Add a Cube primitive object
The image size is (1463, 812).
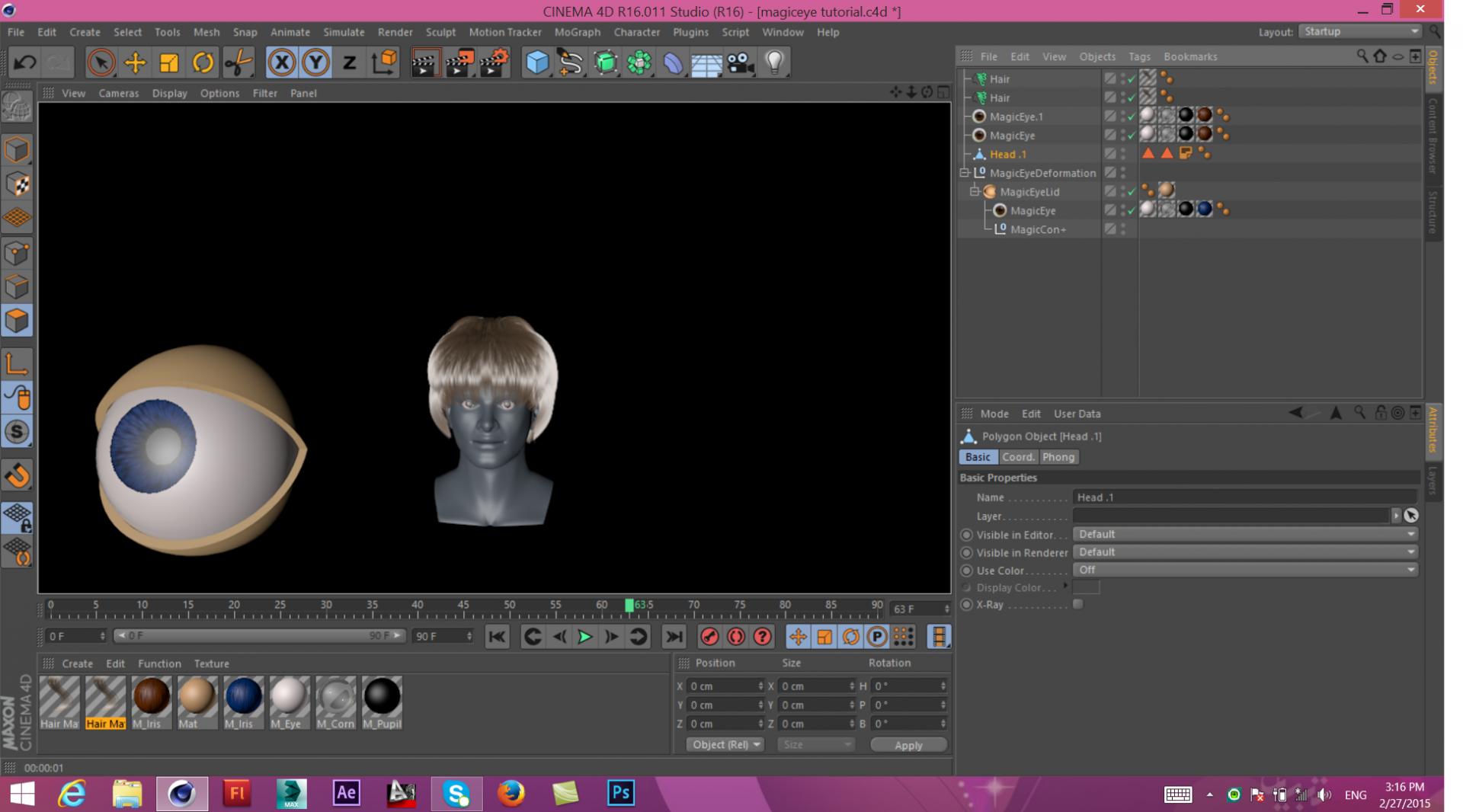pyautogui.click(x=537, y=62)
